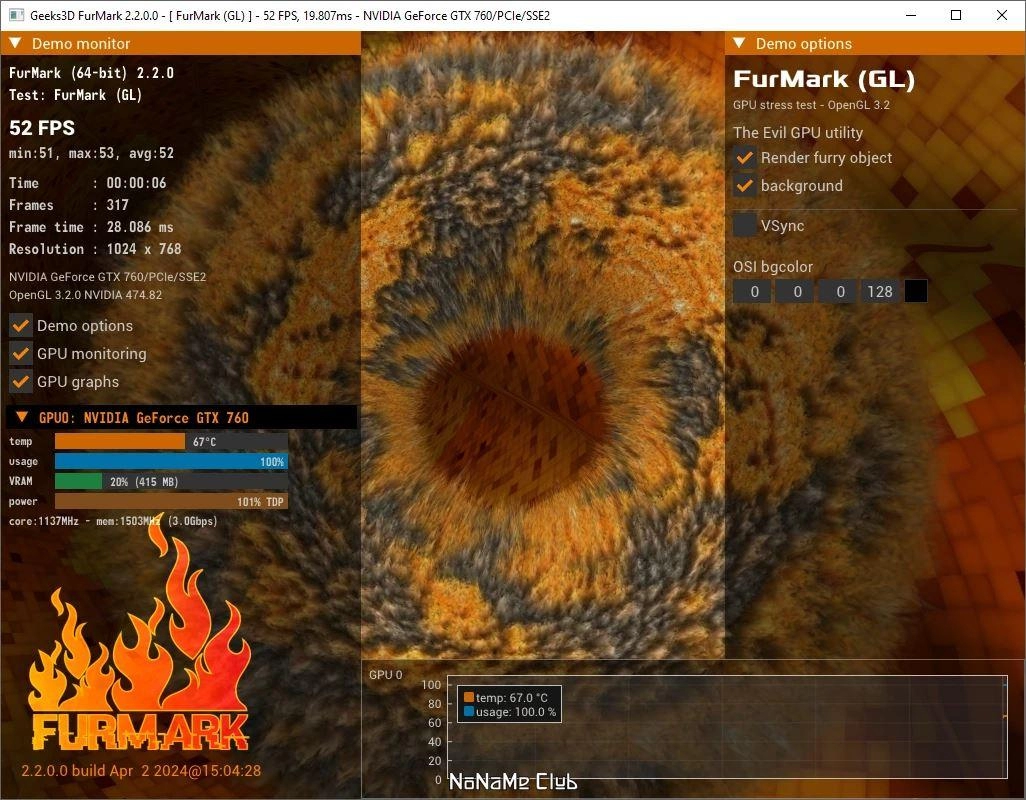
Task: Click the Frame time 28.086 ms value
Action: [x=140, y=227]
